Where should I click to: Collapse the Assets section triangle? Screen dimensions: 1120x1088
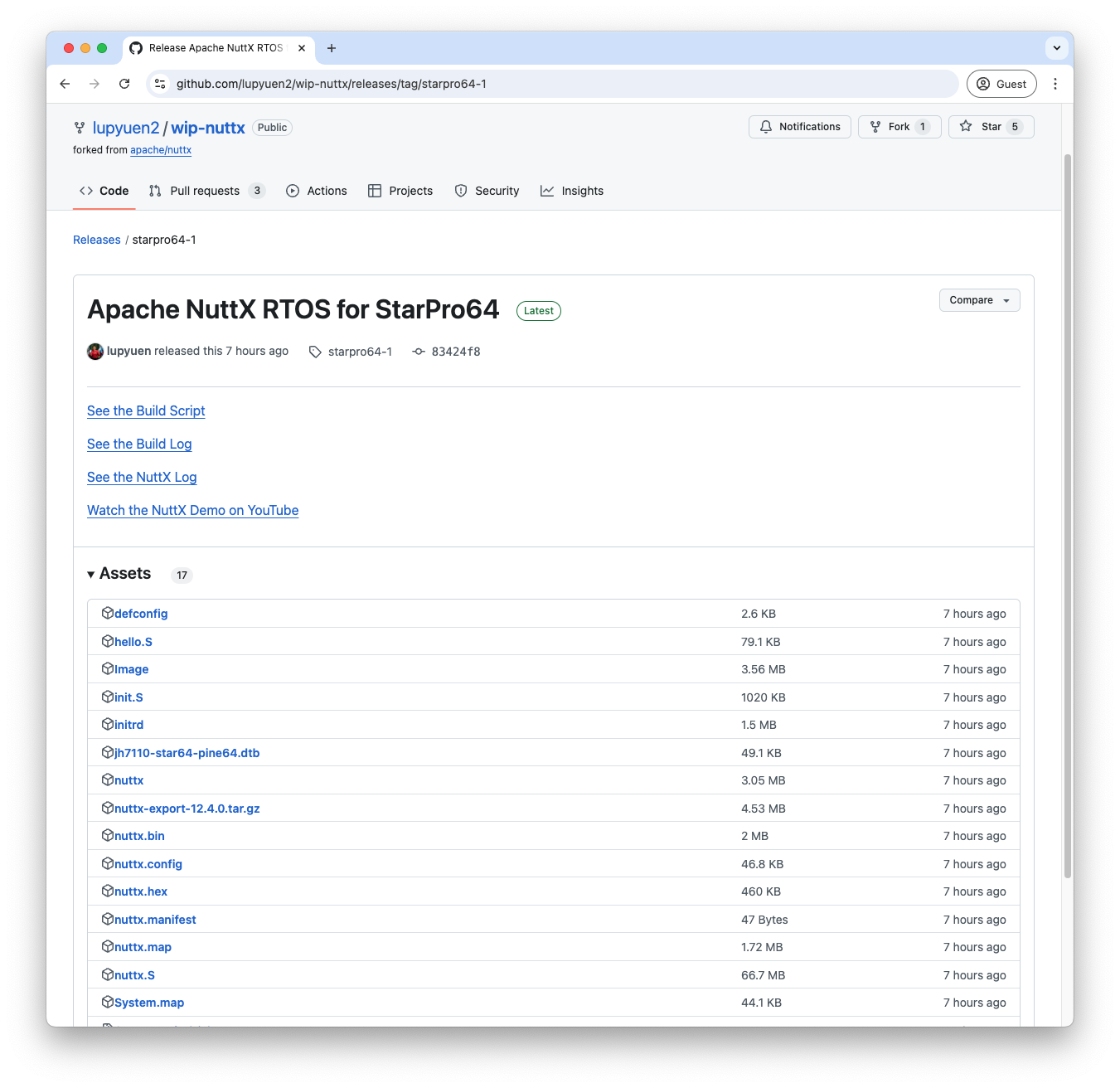coord(91,575)
